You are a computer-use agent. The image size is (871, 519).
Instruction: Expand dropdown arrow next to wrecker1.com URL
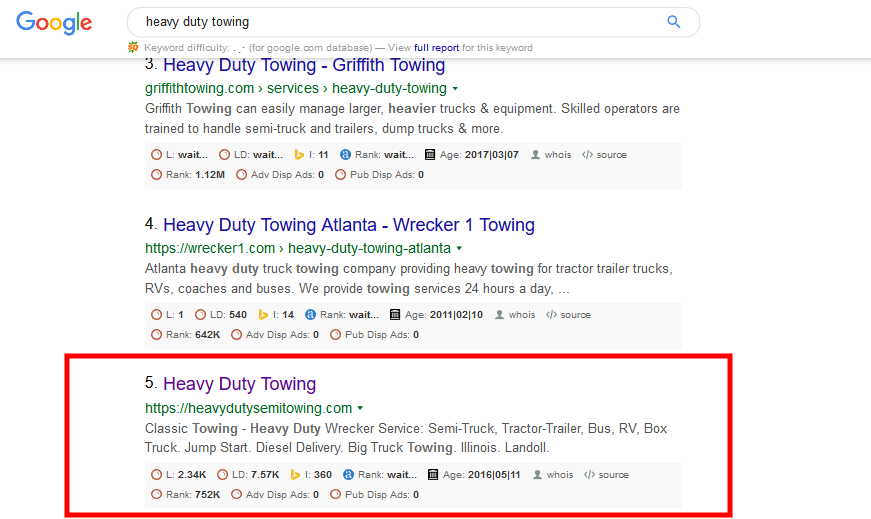point(459,248)
